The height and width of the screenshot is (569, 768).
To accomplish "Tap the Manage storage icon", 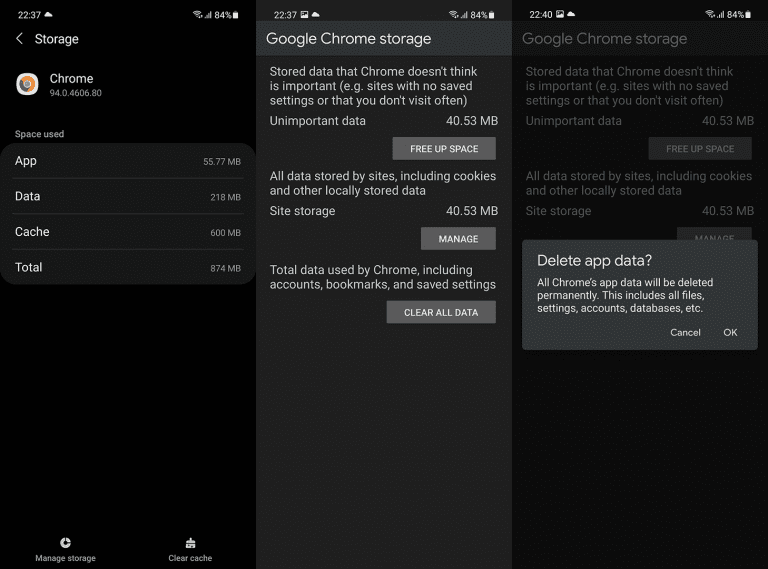I will (x=65, y=543).
